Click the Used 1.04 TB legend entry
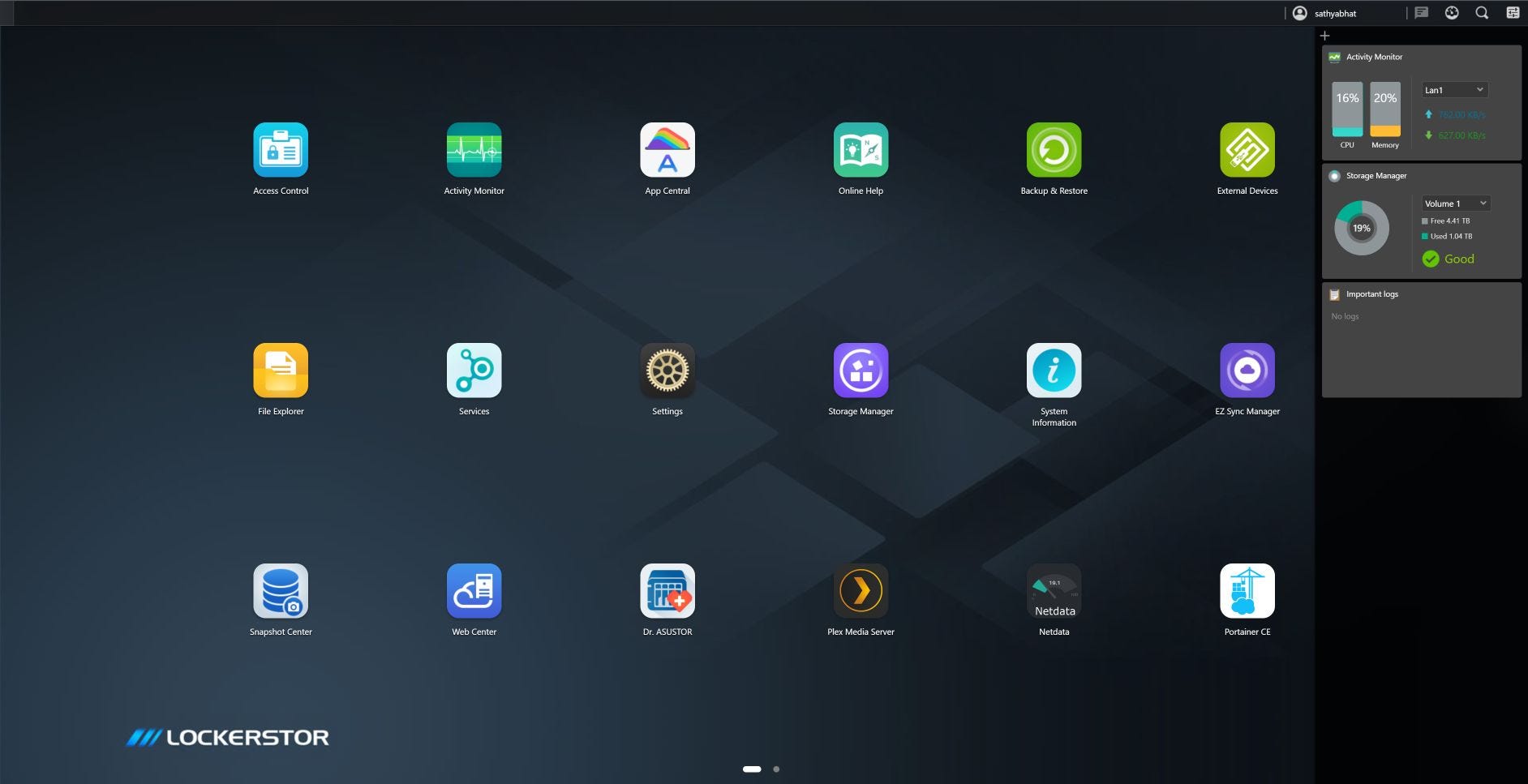Screen dimensions: 1528x784 (x=1447, y=236)
